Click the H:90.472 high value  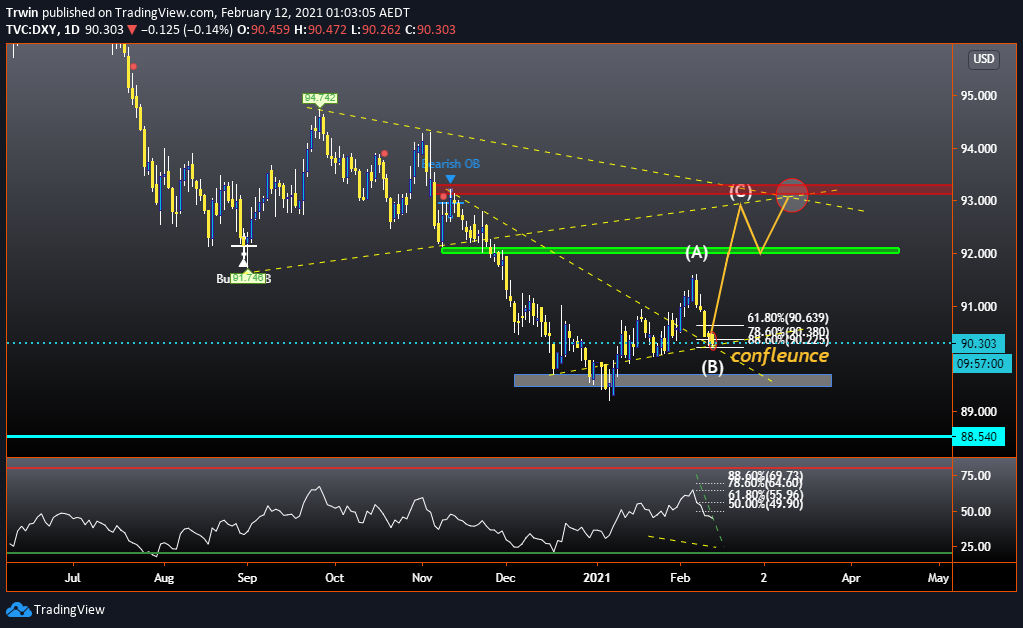[x=320, y=30]
